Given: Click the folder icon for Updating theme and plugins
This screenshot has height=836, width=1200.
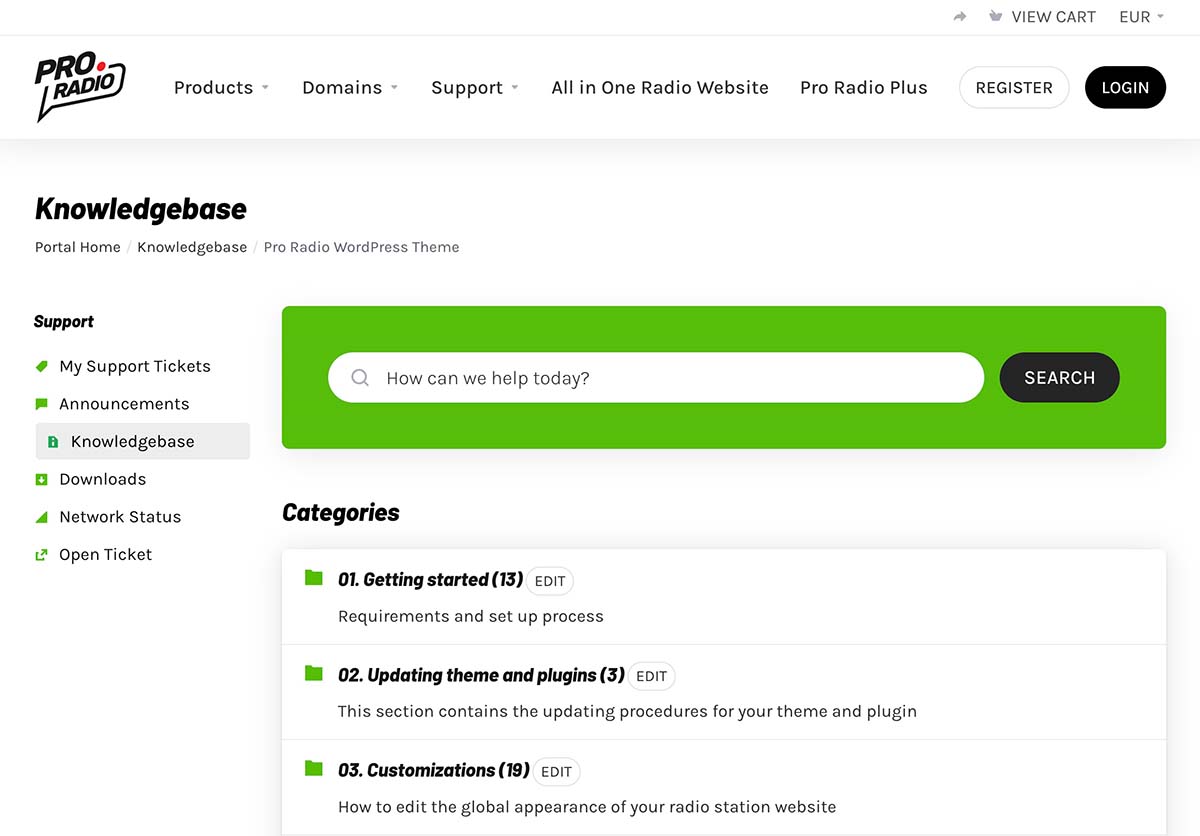Looking at the screenshot, I should [x=314, y=674].
